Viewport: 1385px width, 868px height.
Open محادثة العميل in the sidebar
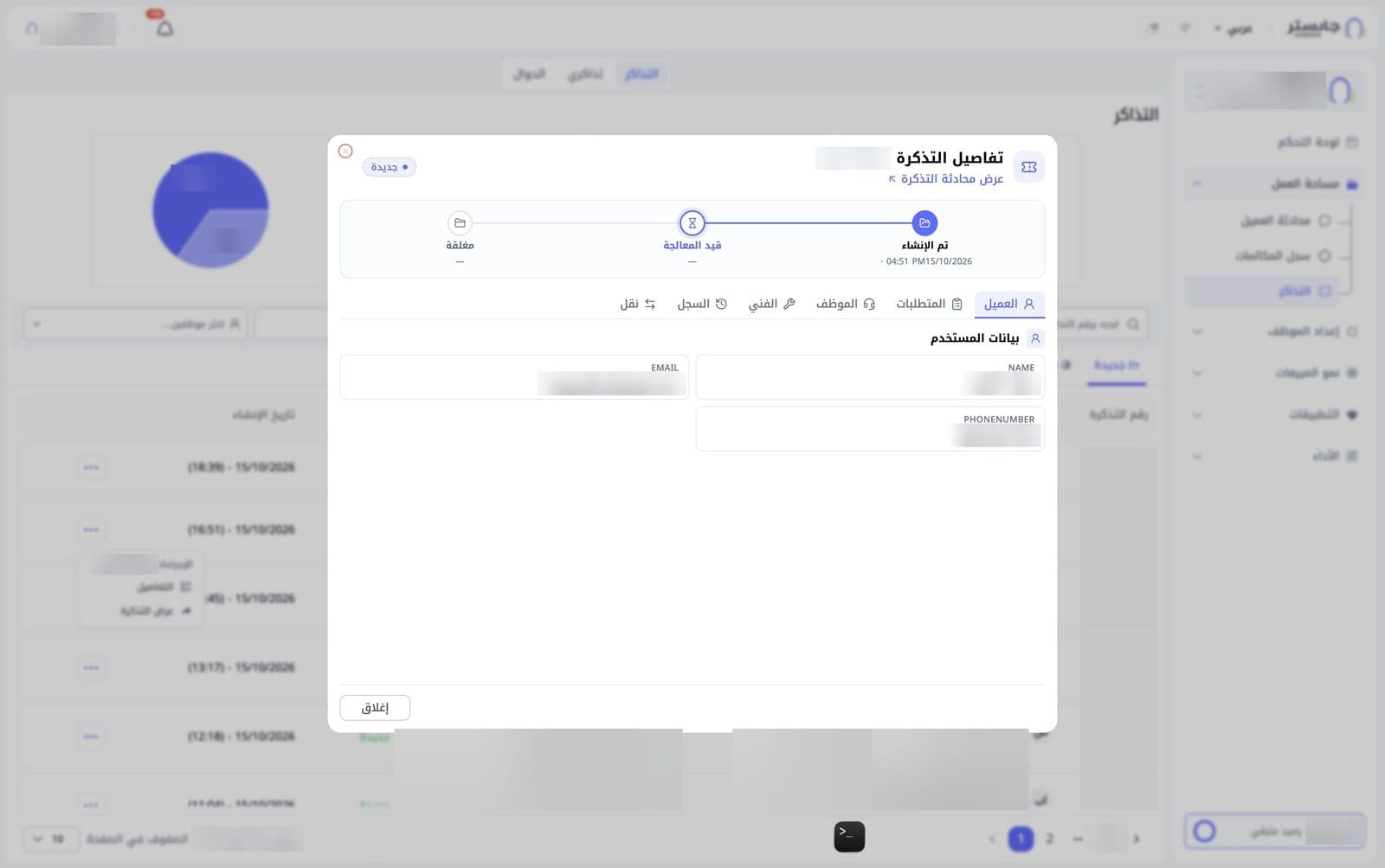click(x=1285, y=221)
